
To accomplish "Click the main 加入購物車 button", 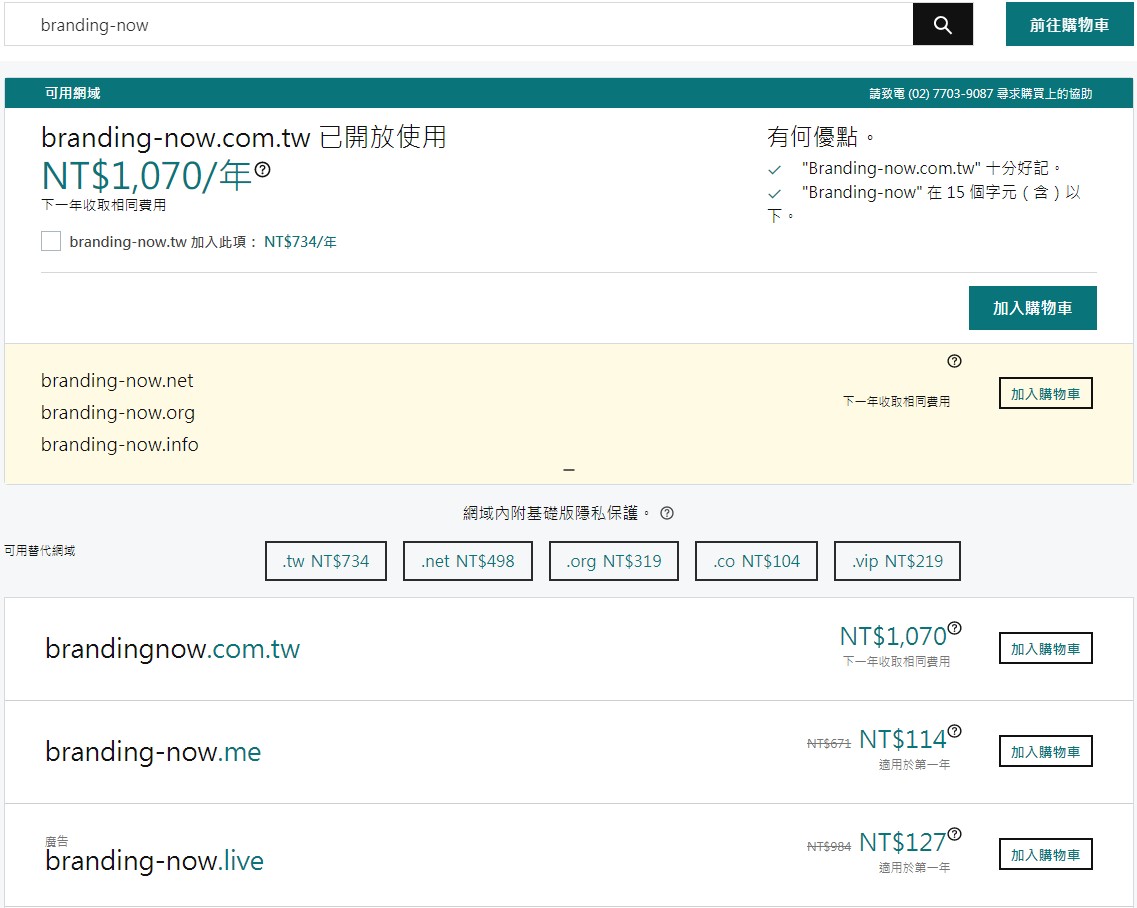I will (x=1032, y=308).
